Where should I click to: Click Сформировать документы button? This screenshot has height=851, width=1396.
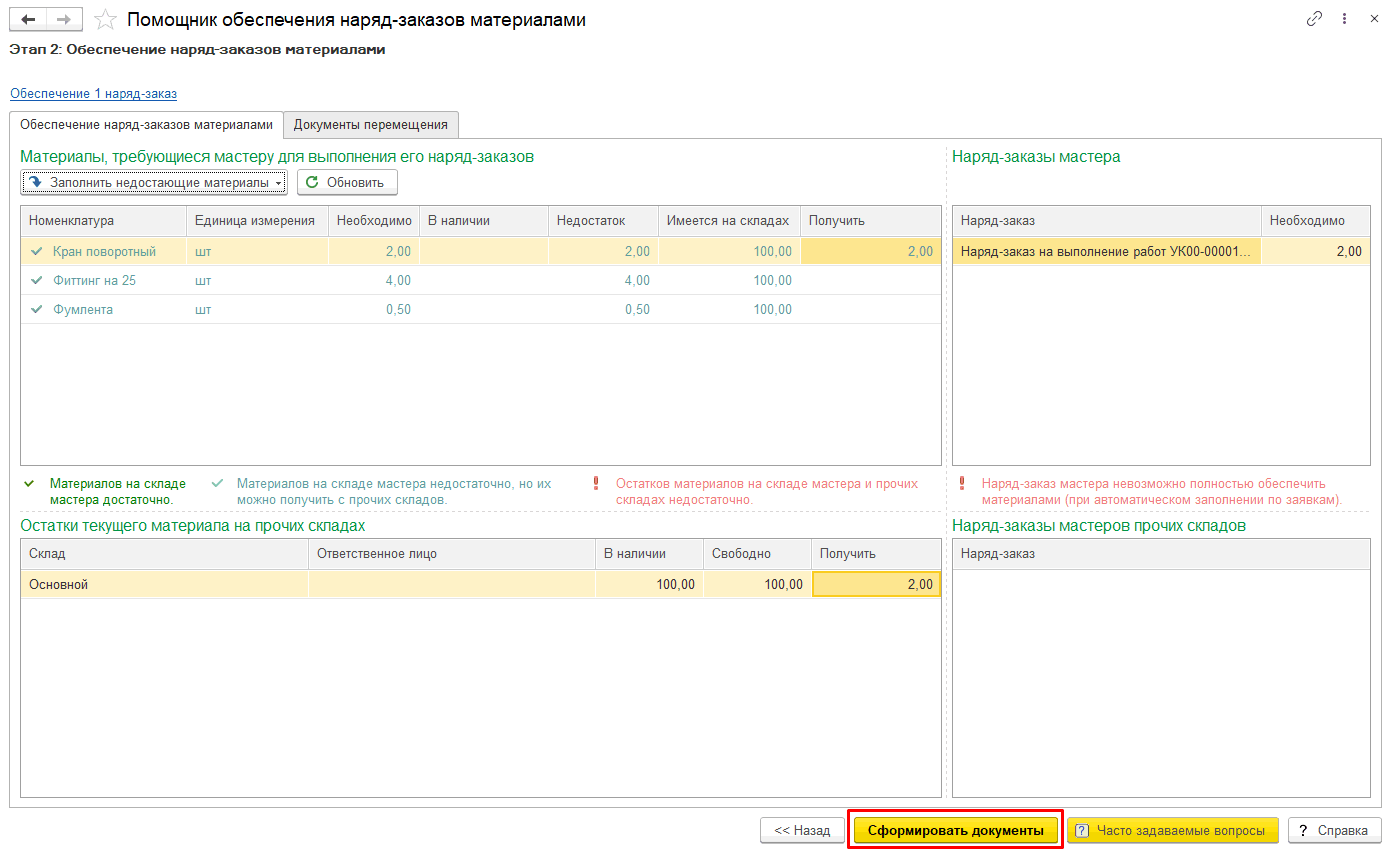pyautogui.click(x=955, y=830)
